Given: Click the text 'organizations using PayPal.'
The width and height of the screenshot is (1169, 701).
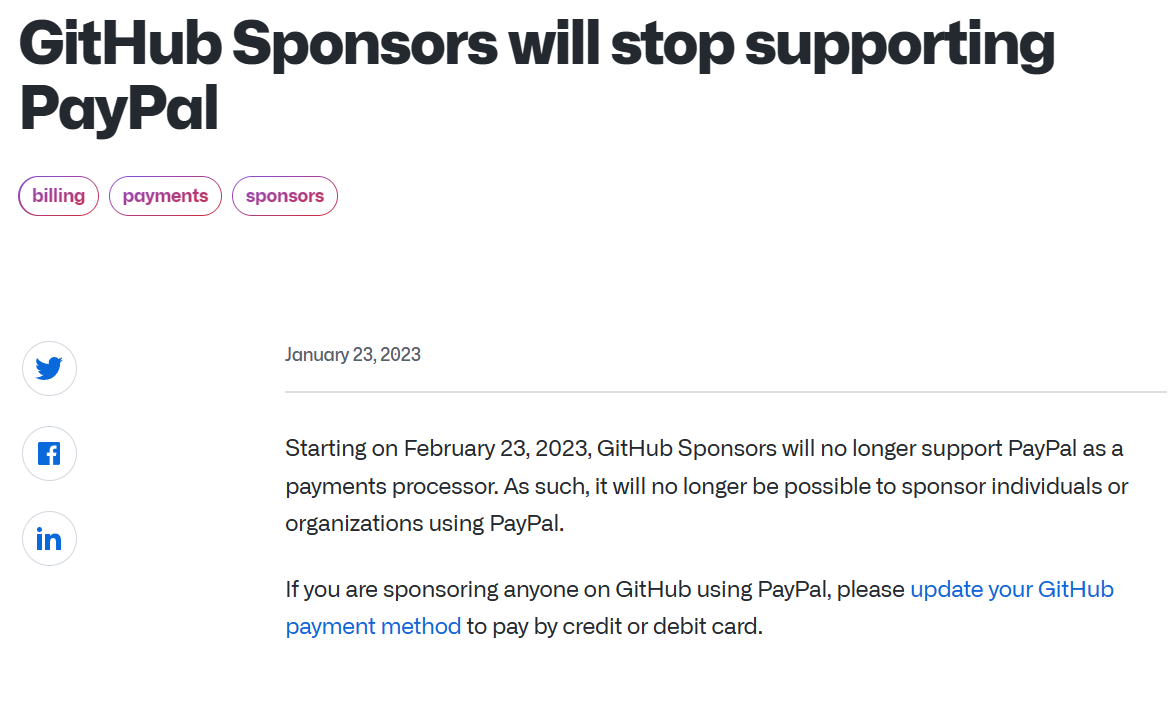Looking at the screenshot, I should (x=424, y=523).
